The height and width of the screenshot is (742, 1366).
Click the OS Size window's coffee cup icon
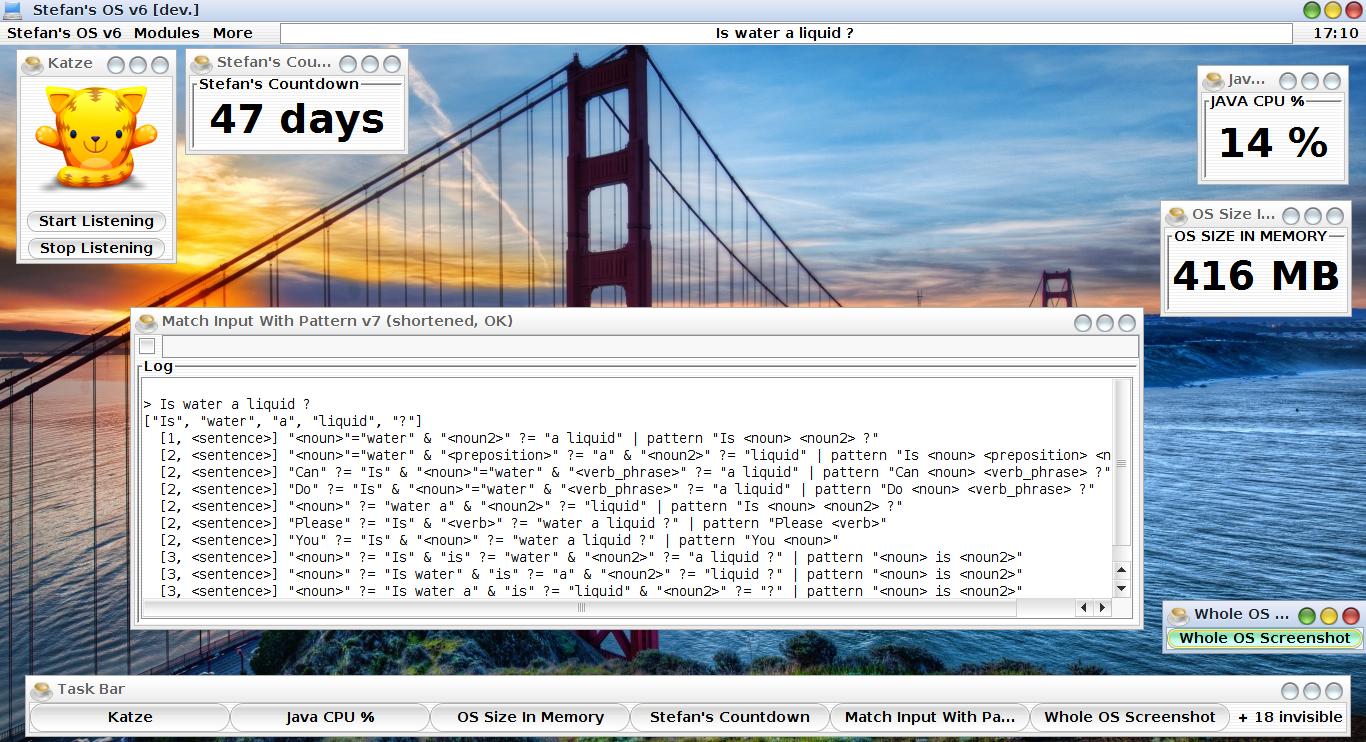point(1178,216)
